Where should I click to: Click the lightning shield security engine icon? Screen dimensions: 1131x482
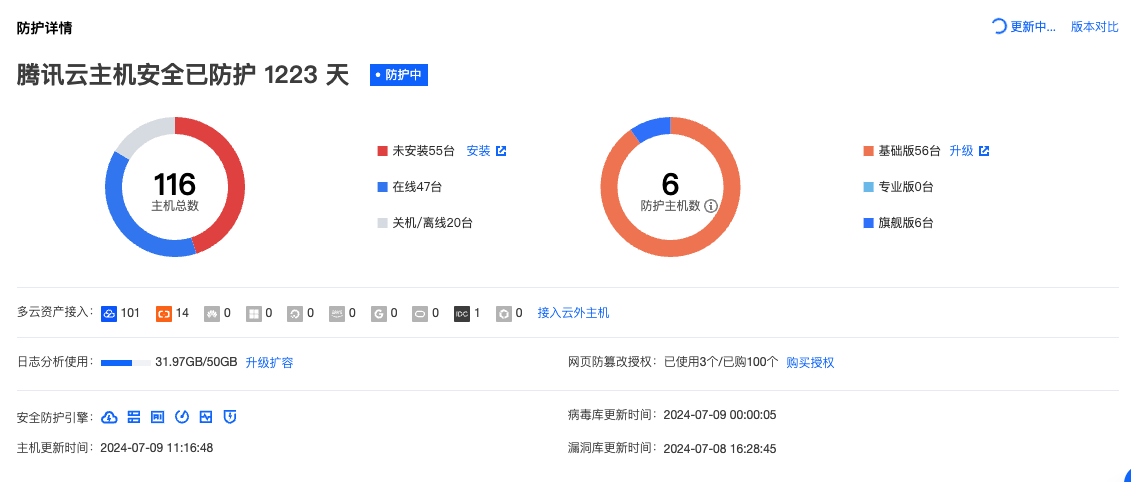click(230, 416)
